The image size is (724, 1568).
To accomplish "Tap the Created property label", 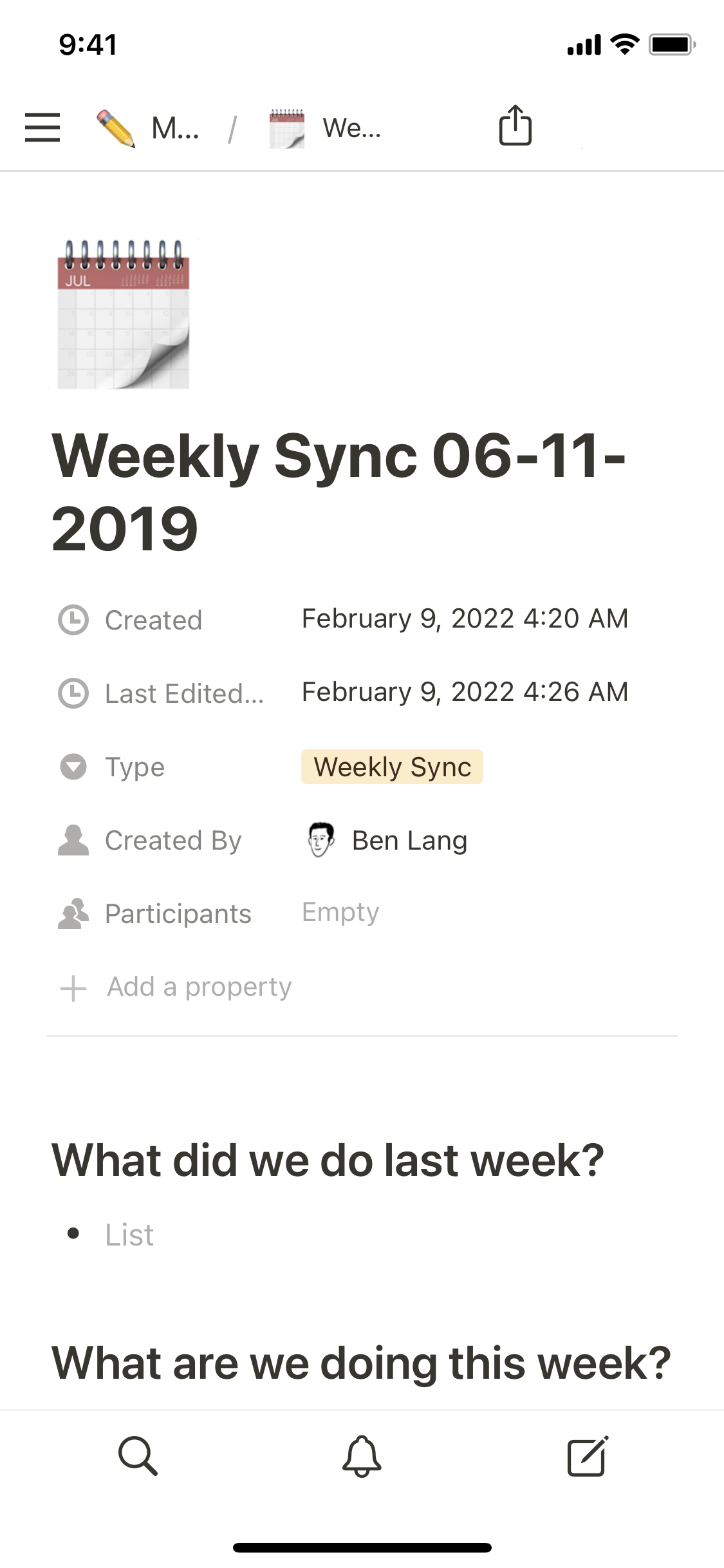I will click(153, 621).
